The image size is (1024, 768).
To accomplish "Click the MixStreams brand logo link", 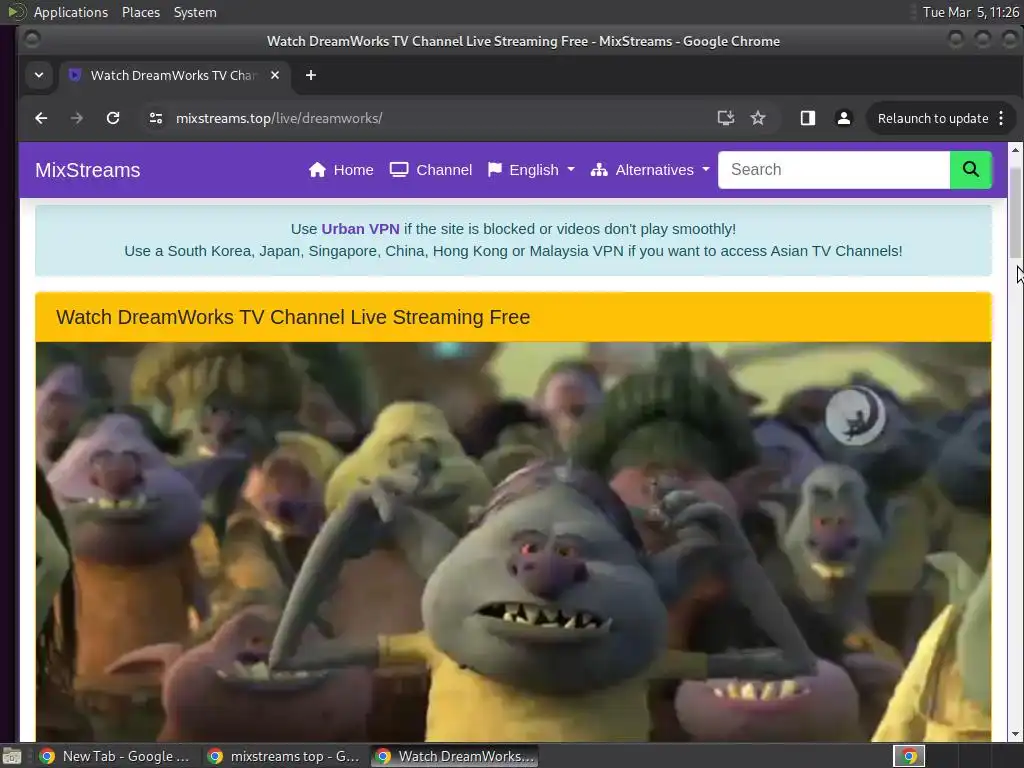I will (x=88, y=170).
